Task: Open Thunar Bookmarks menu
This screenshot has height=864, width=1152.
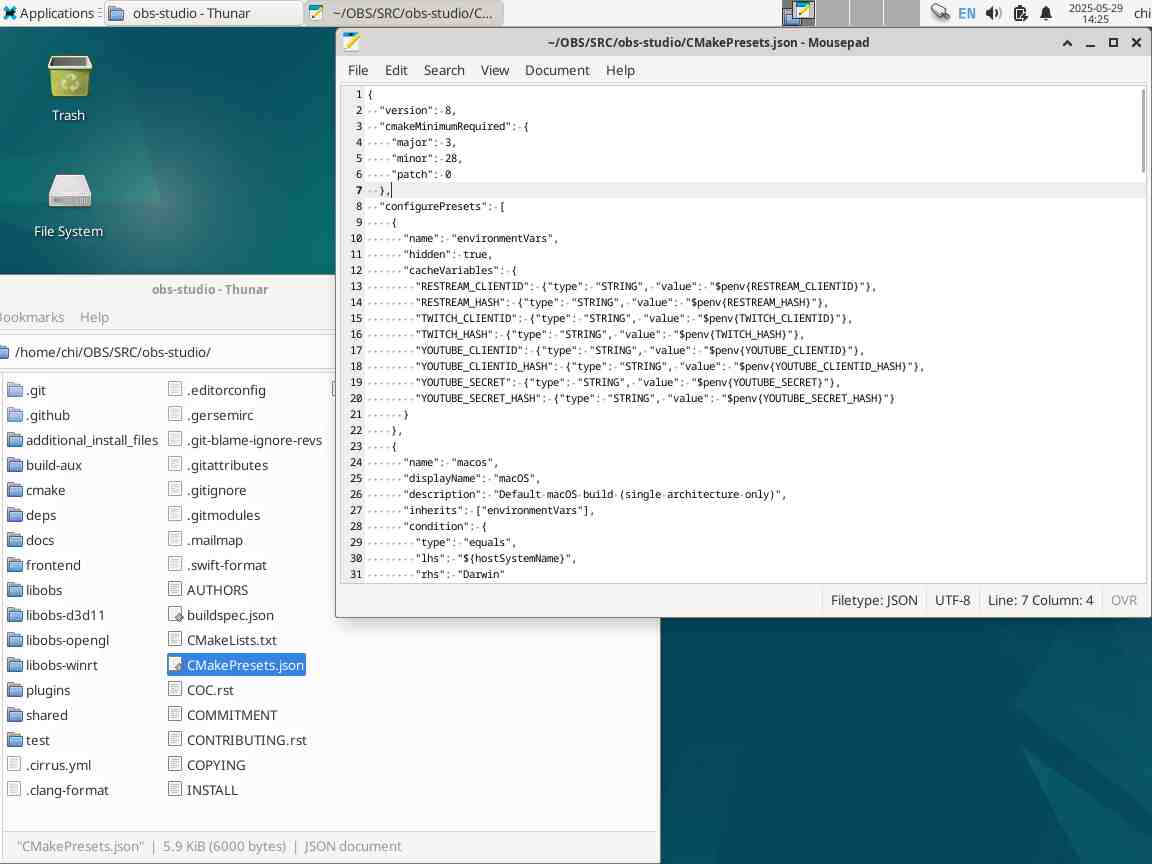Action: pyautogui.click(x=31, y=317)
